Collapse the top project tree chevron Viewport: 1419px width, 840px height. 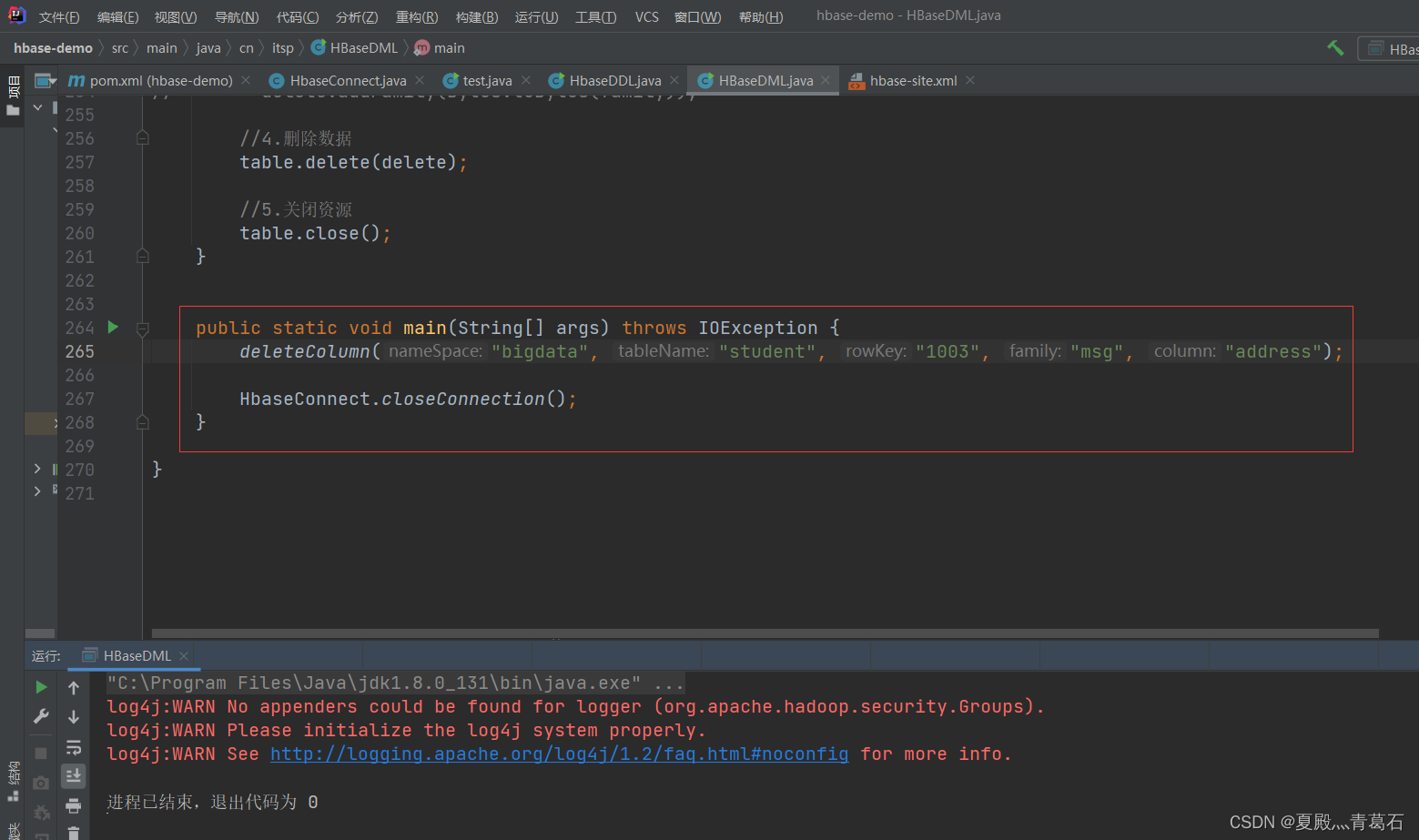pos(37,107)
